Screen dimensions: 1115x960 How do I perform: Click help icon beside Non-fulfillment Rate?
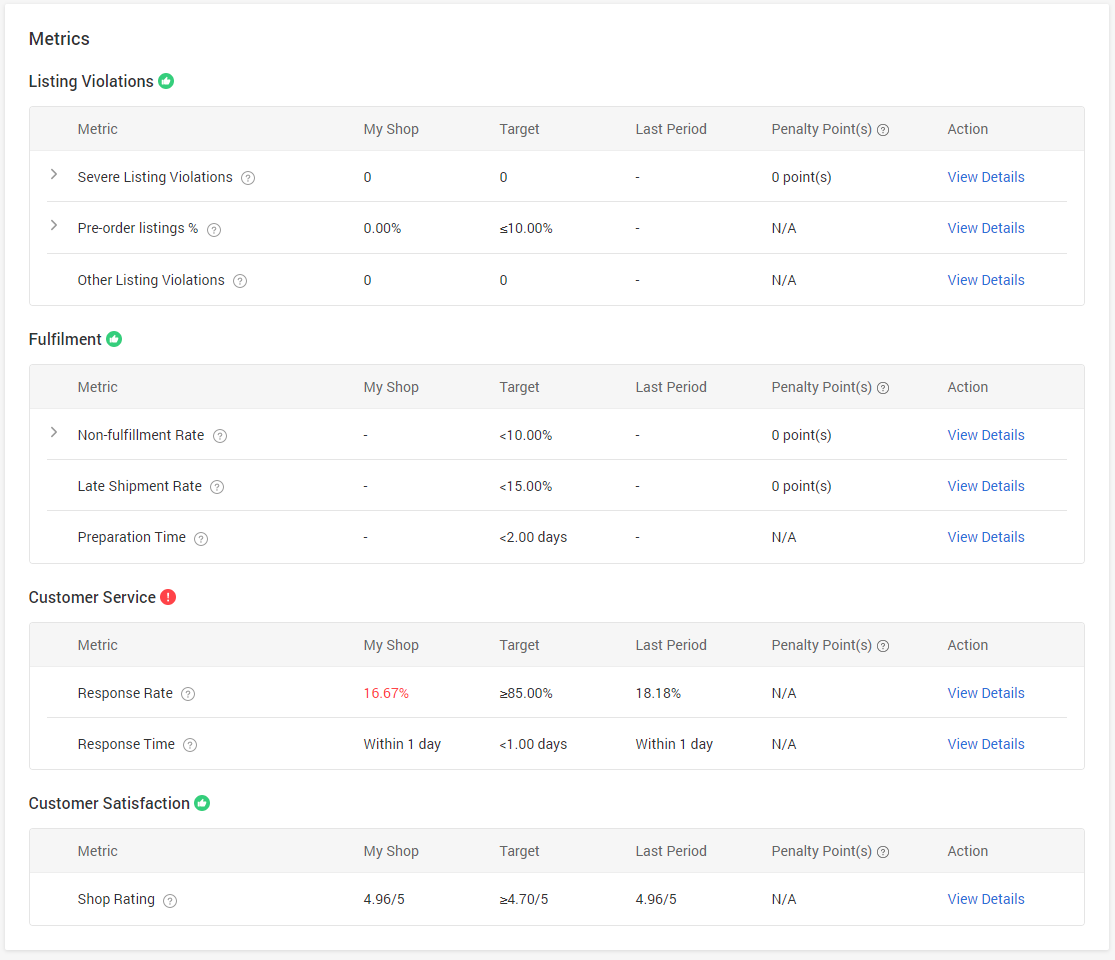[x=220, y=436]
